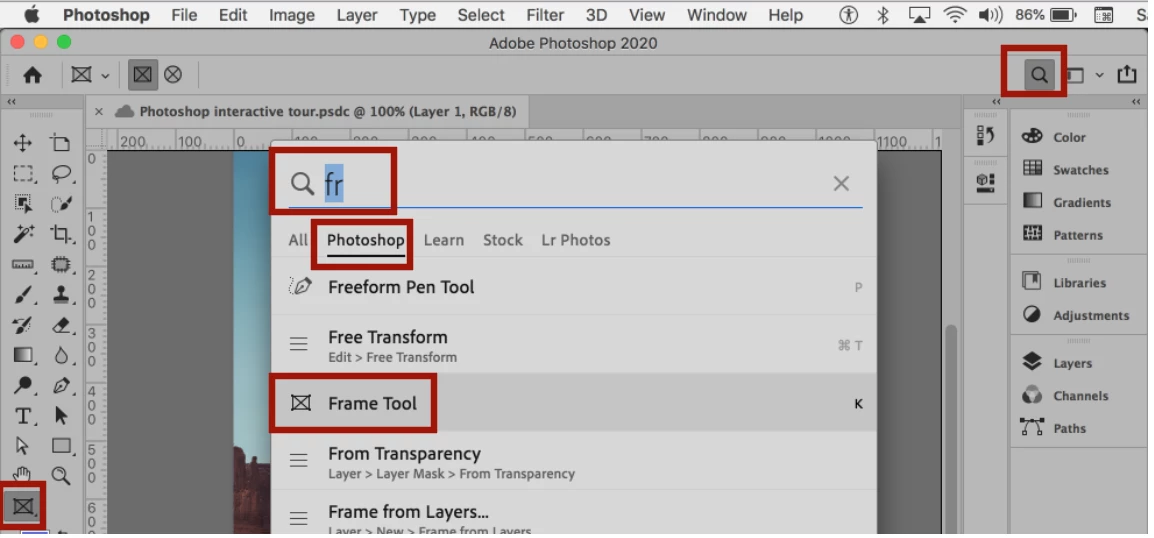Choose Freeform Pen Tool search result

(574, 286)
